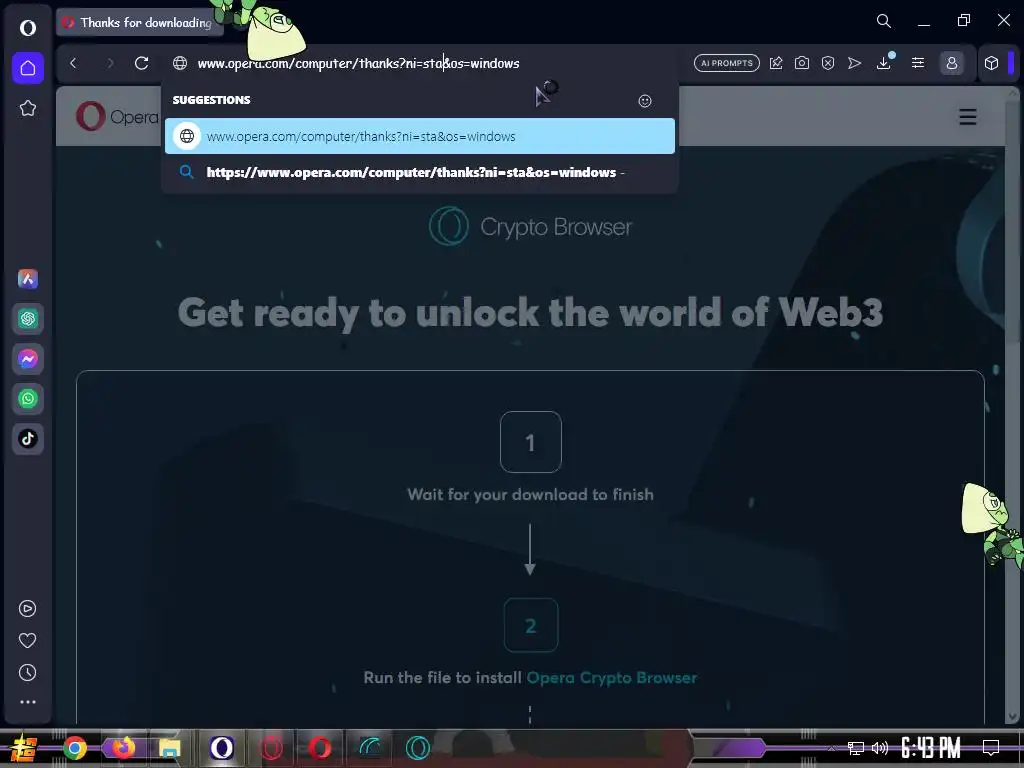Click the ad blocker shield icon
This screenshot has height=768, width=1024.
click(x=828, y=63)
